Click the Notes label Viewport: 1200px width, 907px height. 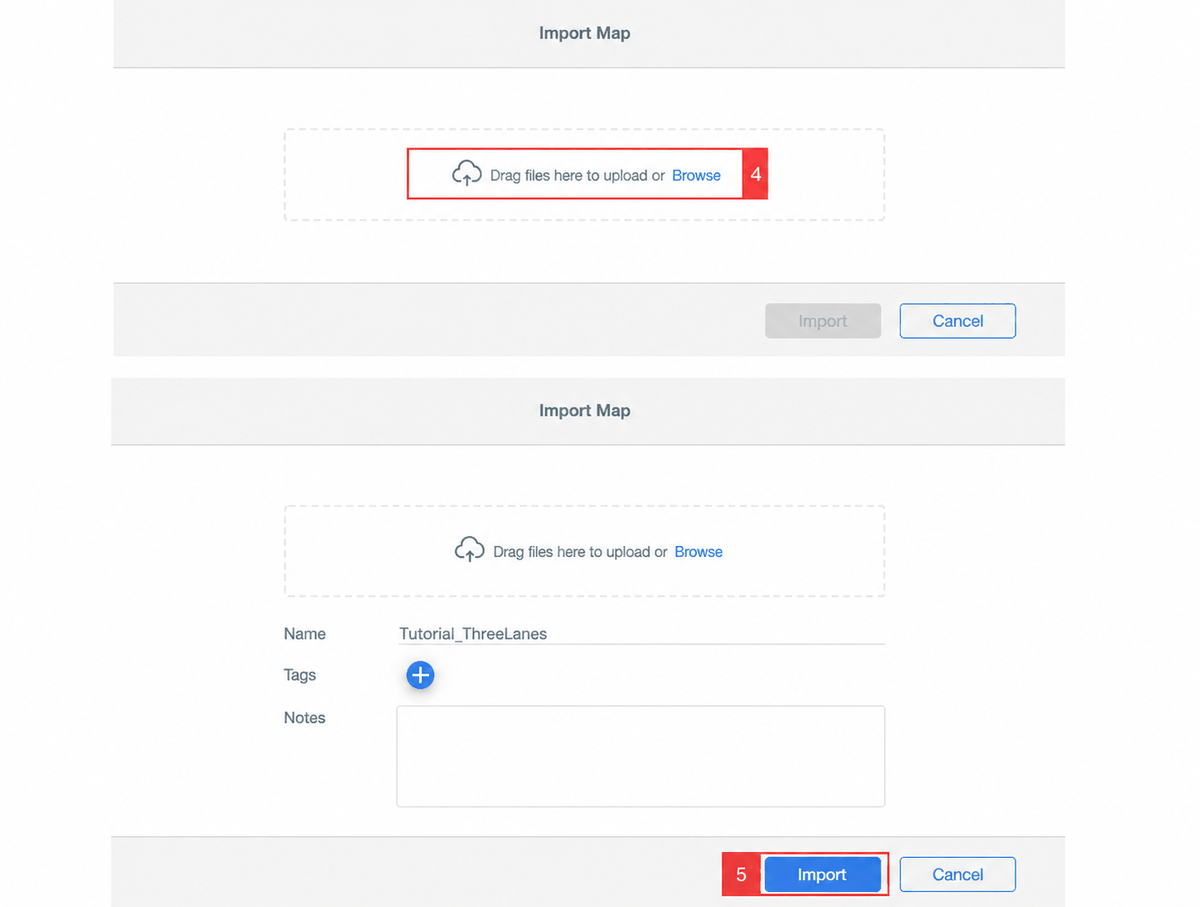pos(305,718)
